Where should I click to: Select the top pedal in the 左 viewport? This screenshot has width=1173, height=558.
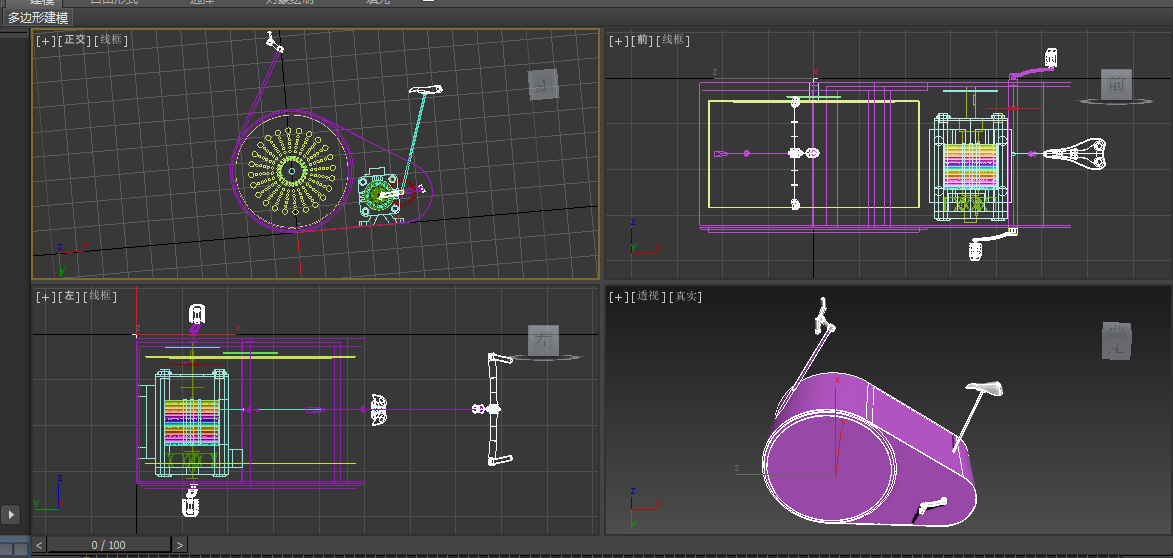196,313
